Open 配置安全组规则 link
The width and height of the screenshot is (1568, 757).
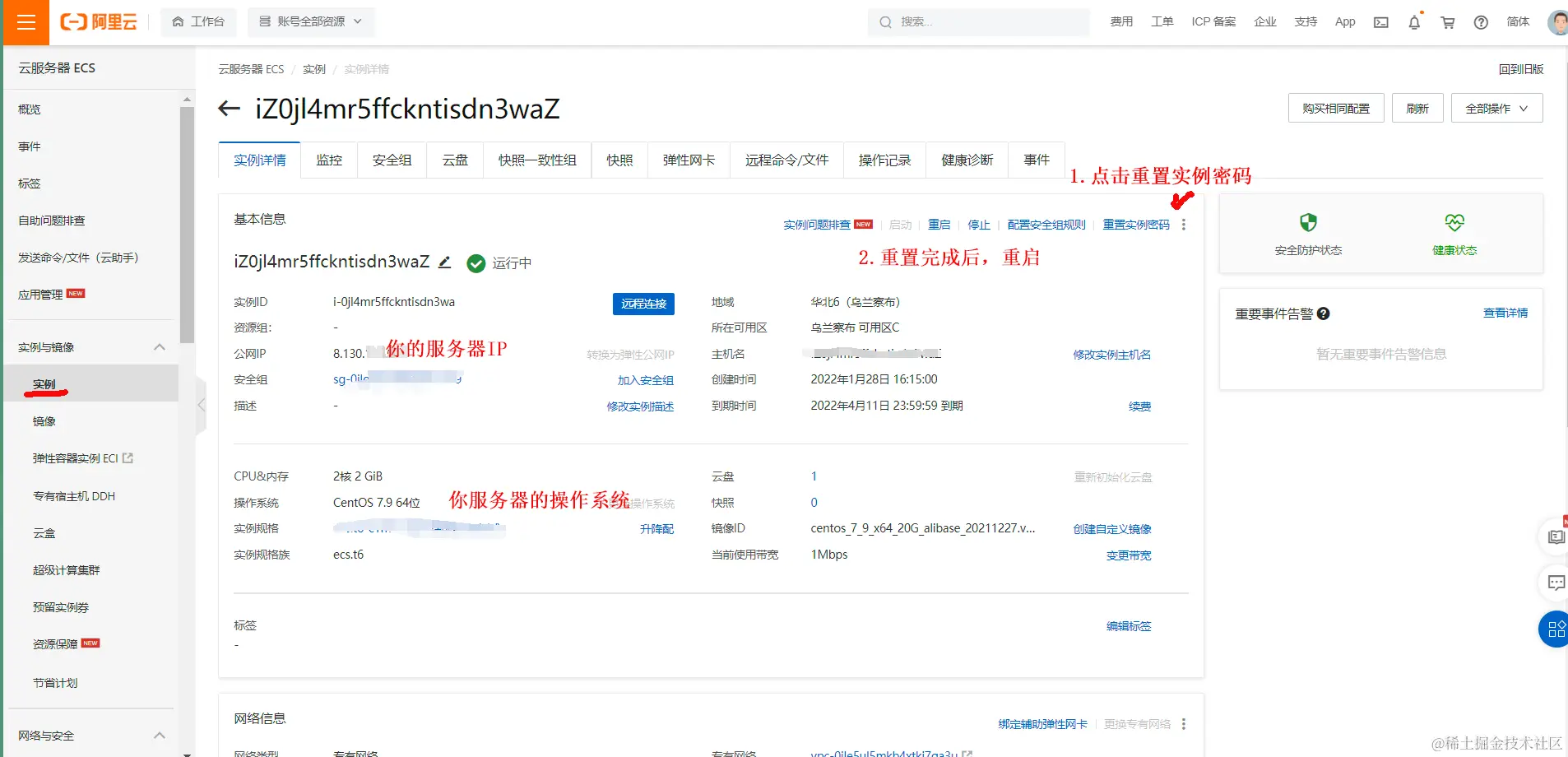click(1046, 225)
